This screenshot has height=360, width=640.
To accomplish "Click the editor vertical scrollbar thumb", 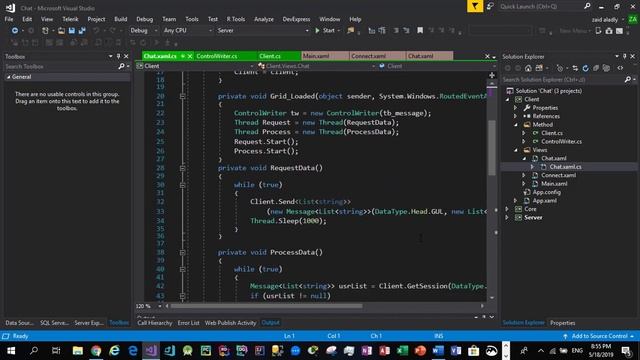I will pos(492,148).
